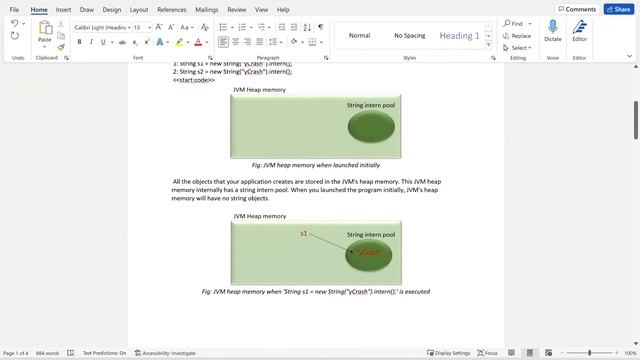Switch to the Design tab

point(111,9)
